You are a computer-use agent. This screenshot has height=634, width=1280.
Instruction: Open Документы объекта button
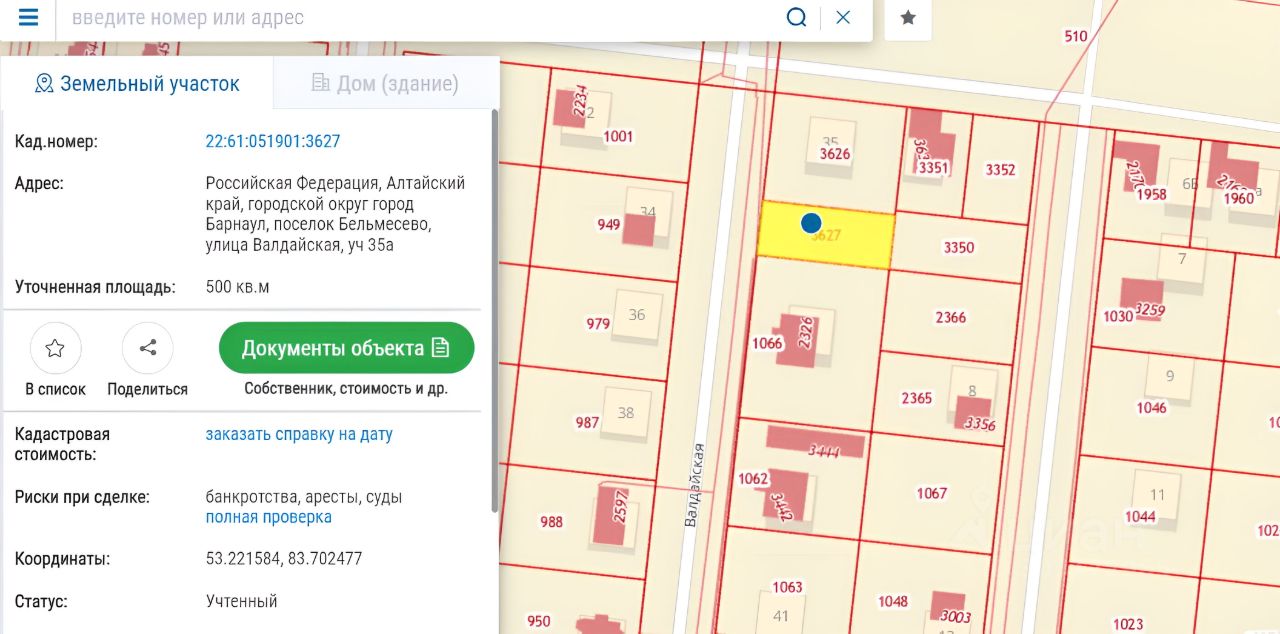point(346,348)
